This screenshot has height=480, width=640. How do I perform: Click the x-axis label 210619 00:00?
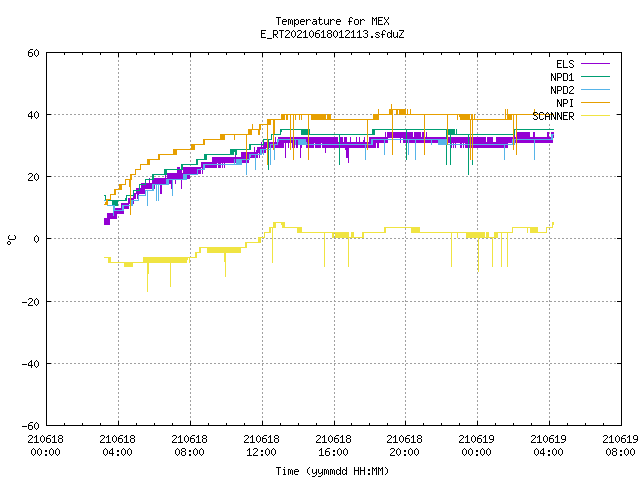[x=476, y=446]
